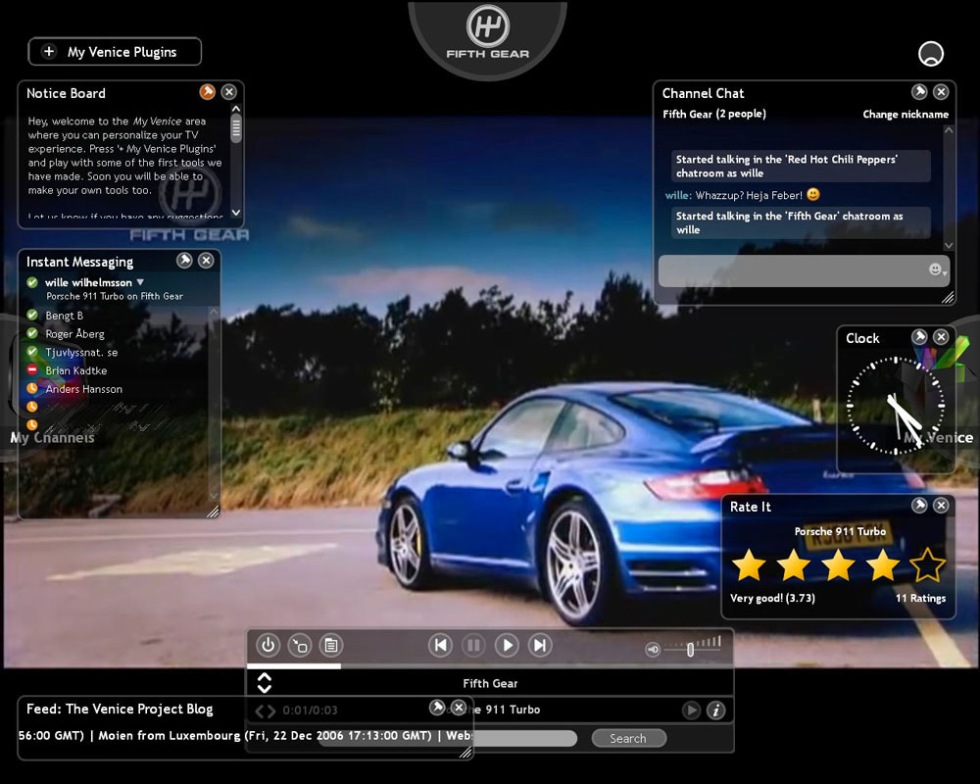This screenshot has height=784, width=980.
Task: Click the busy status icon beside Brian Kadtke
Action: coord(32,370)
